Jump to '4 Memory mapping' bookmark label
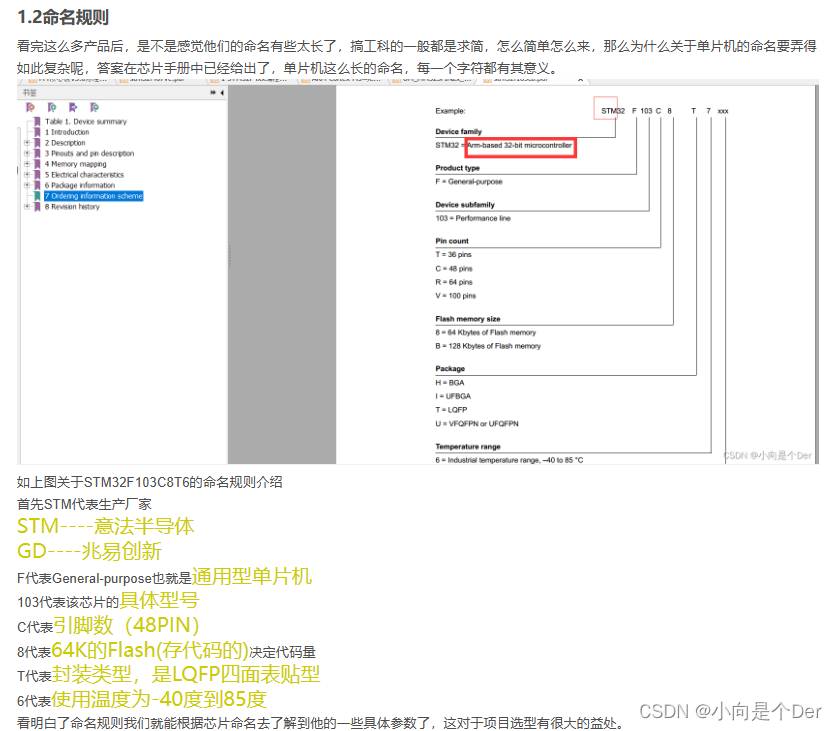 (x=75, y=164)
